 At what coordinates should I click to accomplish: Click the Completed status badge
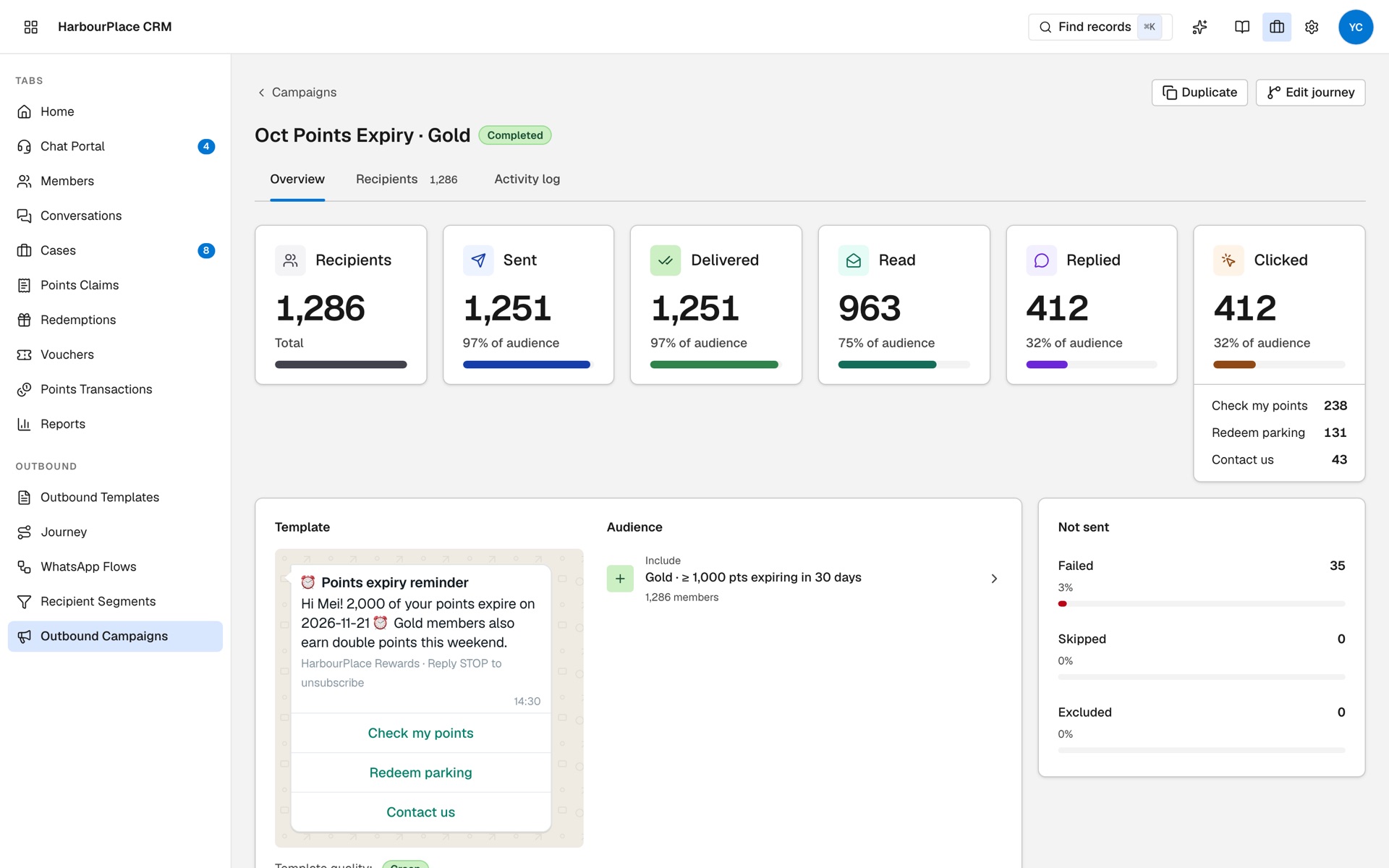(x=514, y=135)
